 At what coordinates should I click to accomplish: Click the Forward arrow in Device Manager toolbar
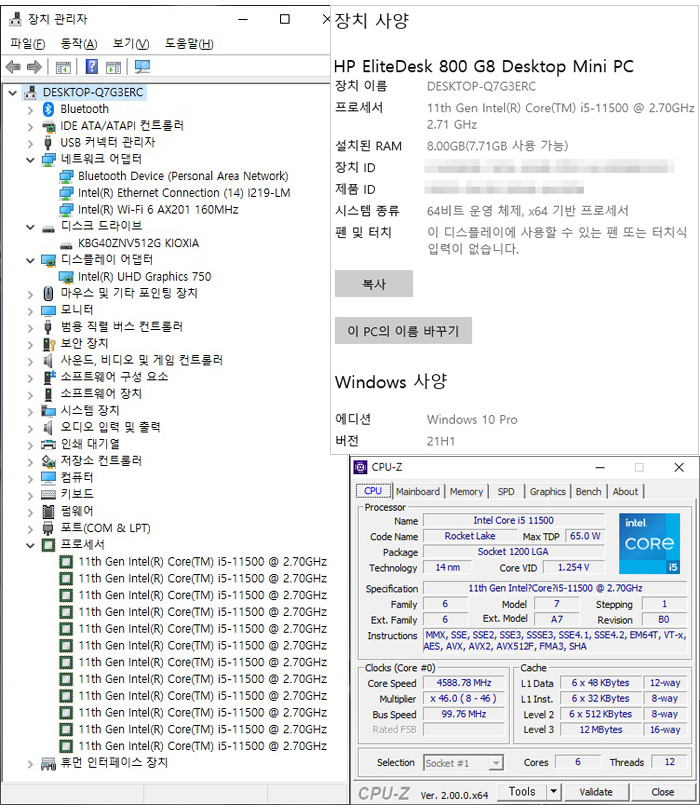34,66
